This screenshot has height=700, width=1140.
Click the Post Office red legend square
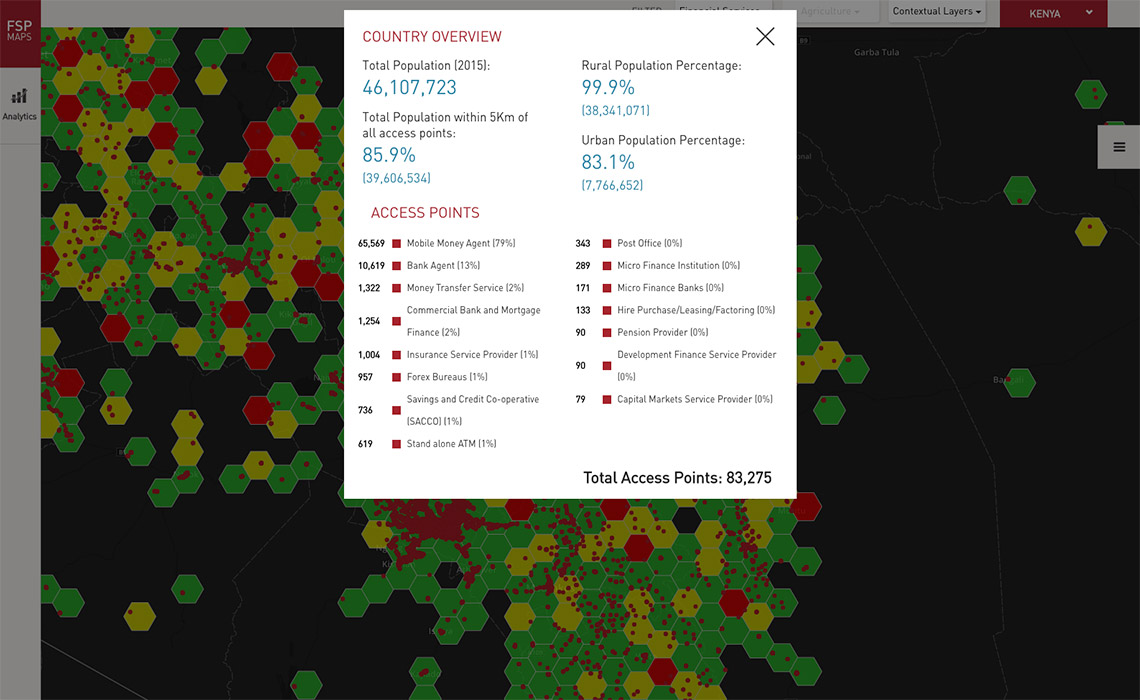pos(607,244)
